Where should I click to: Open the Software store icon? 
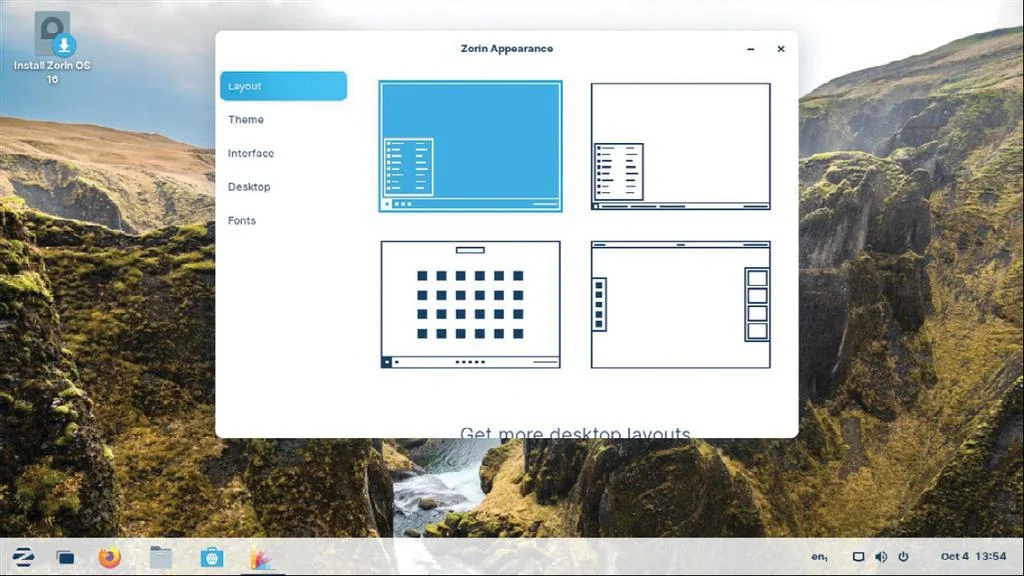click(x=212, y=557)
